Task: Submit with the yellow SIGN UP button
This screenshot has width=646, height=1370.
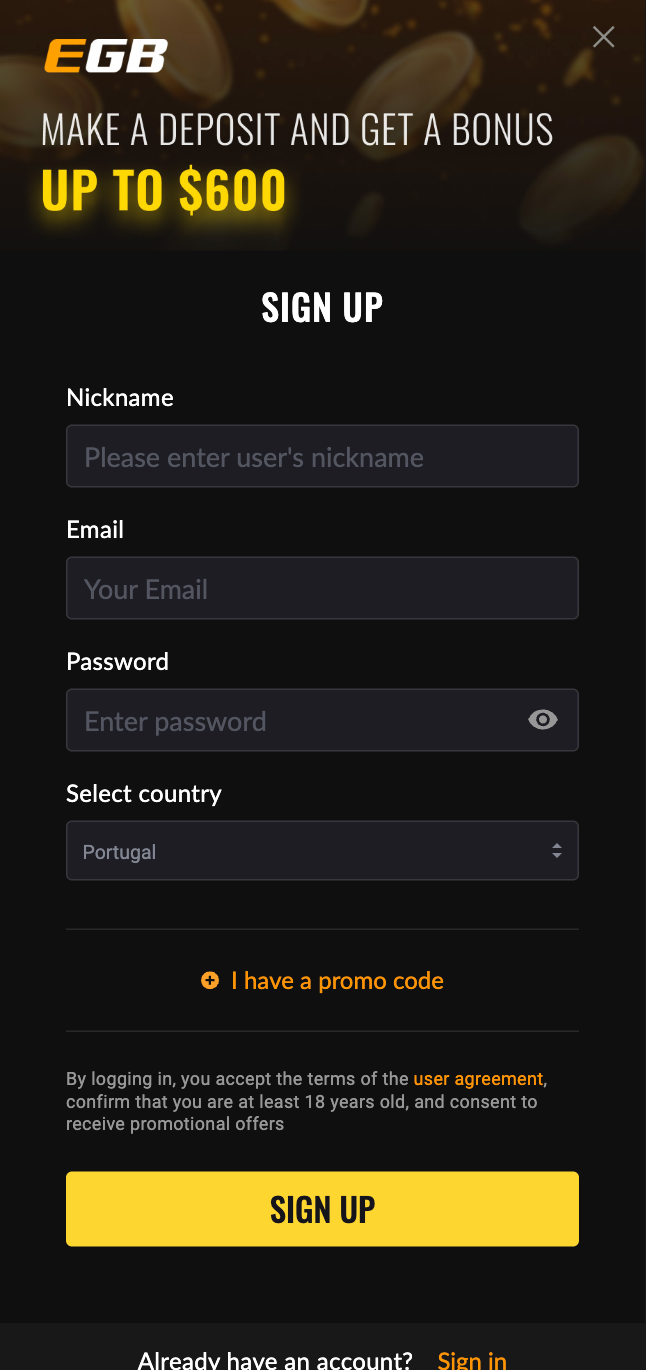Action: [x=322, y=1209]
